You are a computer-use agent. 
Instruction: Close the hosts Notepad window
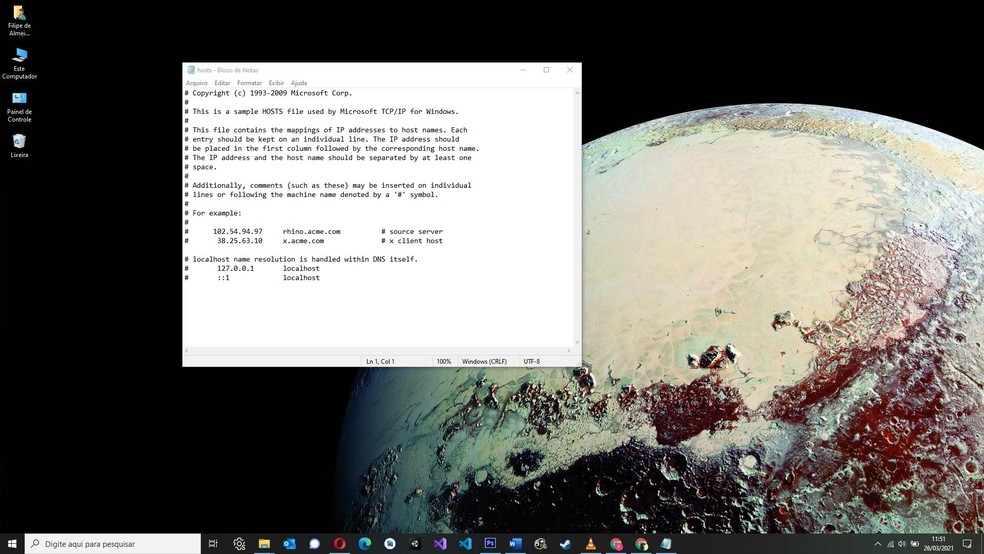(570, 70)
